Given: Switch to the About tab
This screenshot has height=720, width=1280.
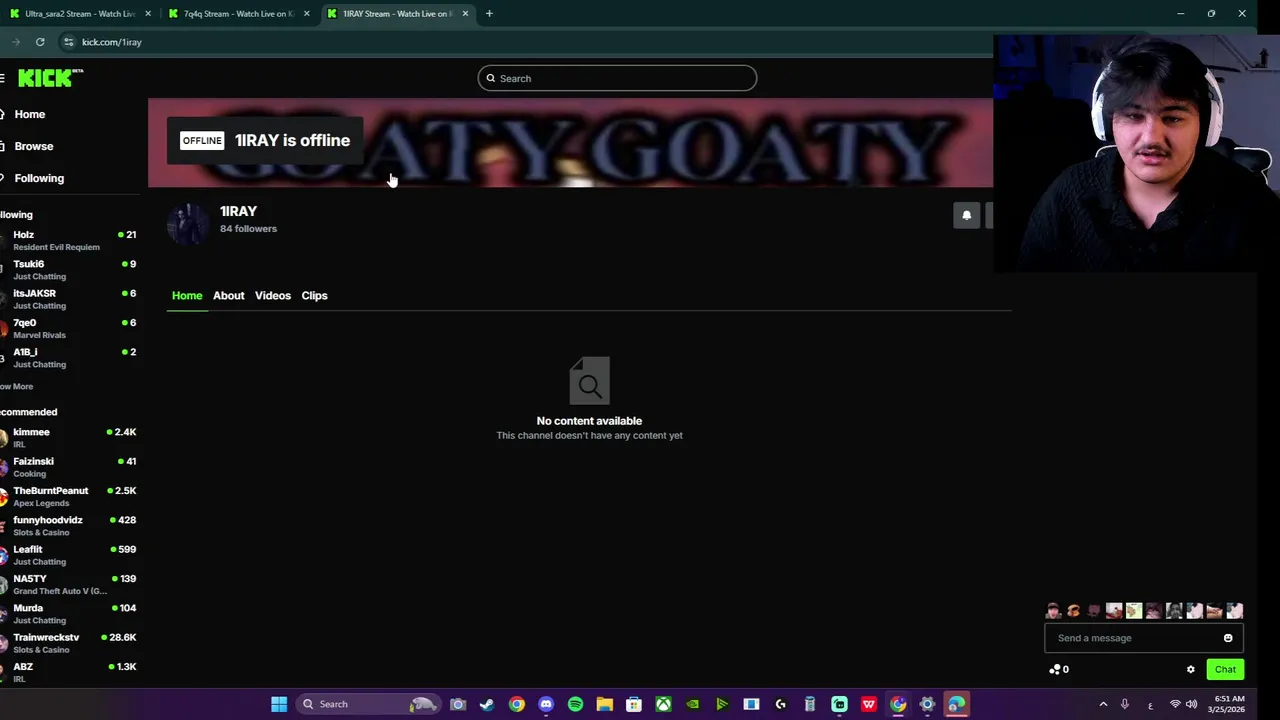Looking at the screenshot, I should point(228,295).
